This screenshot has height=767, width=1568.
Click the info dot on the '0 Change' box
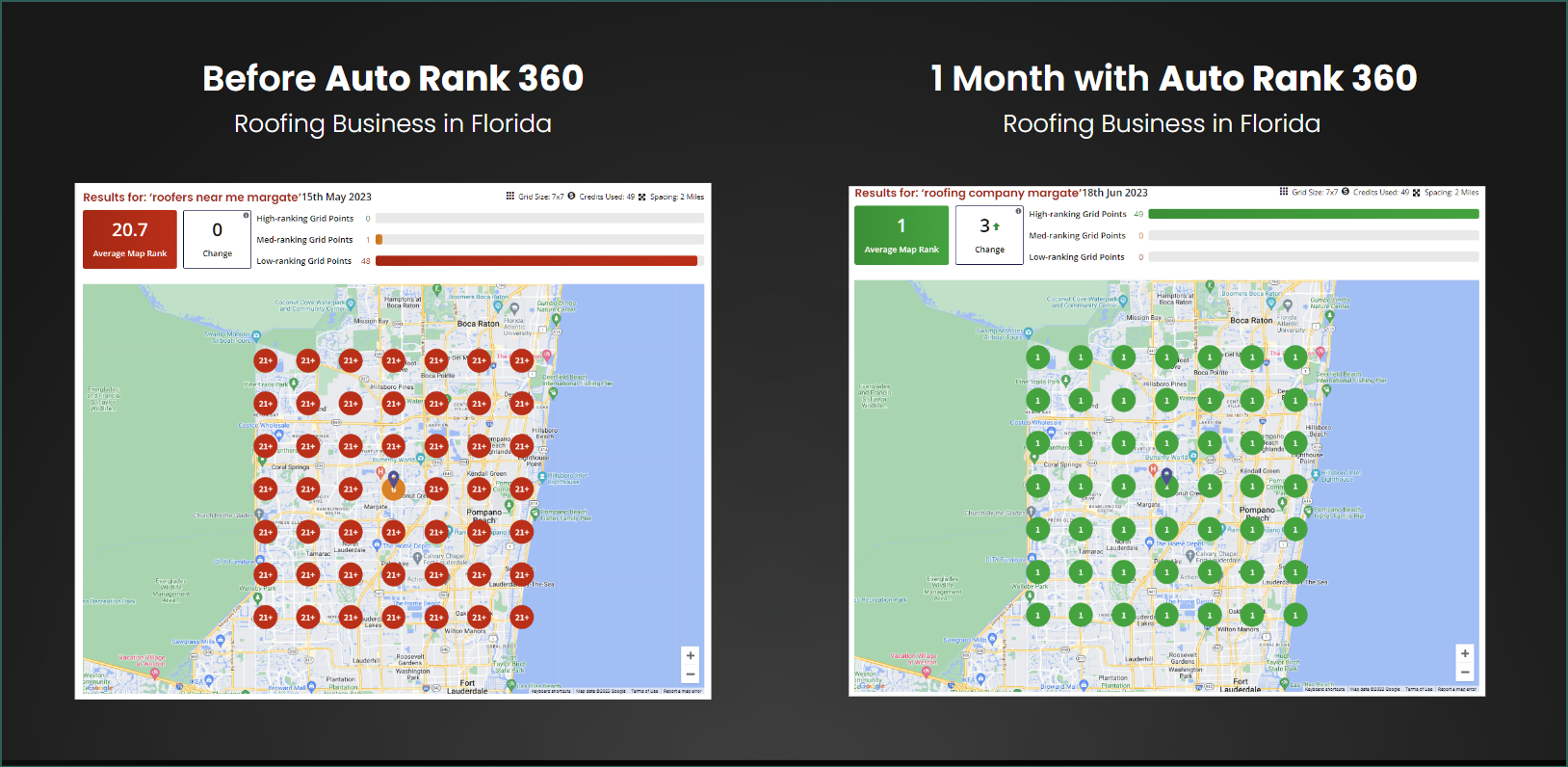click(x=247, y=215)
